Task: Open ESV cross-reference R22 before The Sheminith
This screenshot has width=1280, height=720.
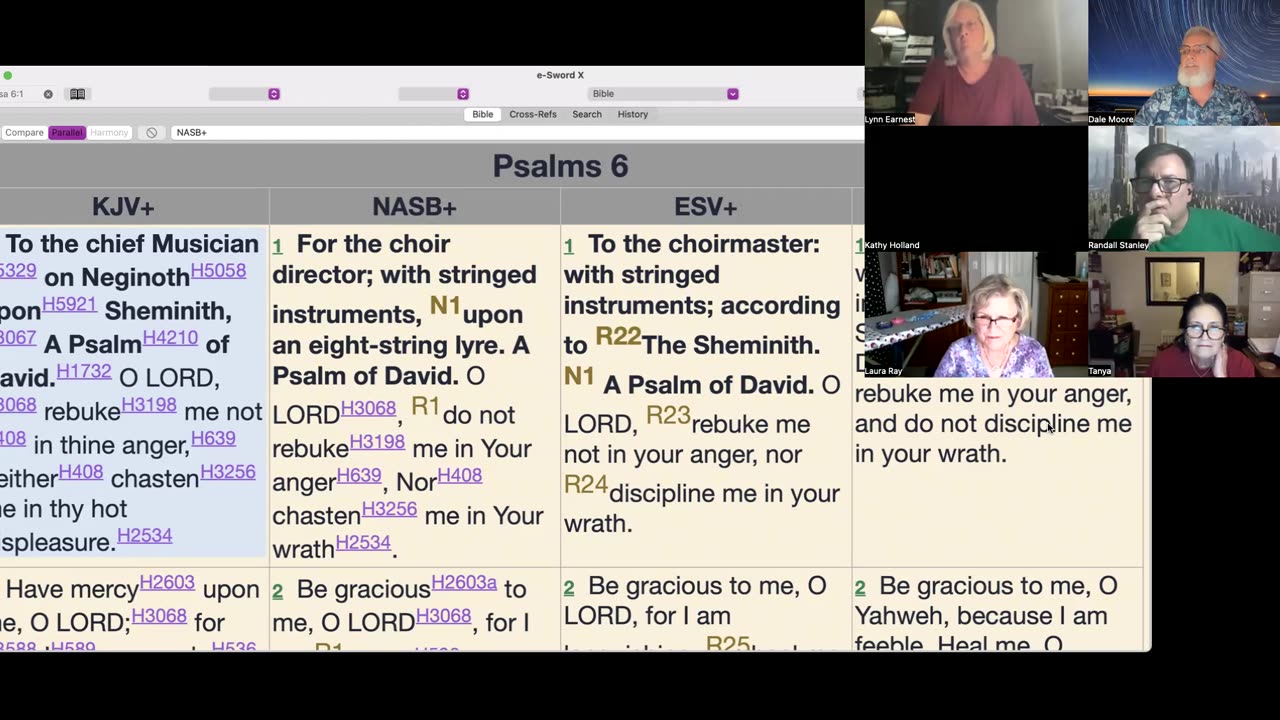Action: tap(618, 337)
